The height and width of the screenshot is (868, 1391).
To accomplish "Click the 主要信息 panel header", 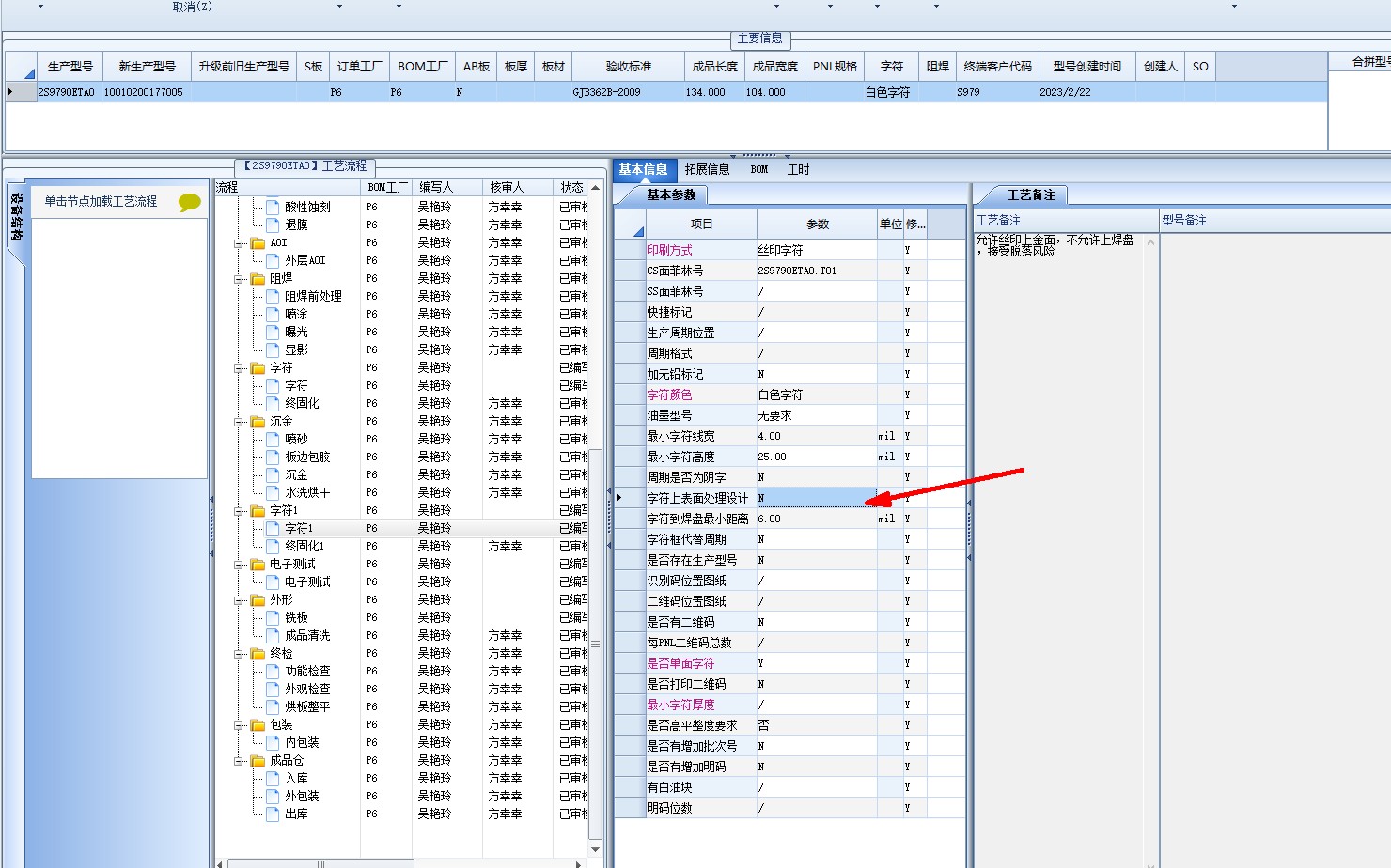I will 759,39.
